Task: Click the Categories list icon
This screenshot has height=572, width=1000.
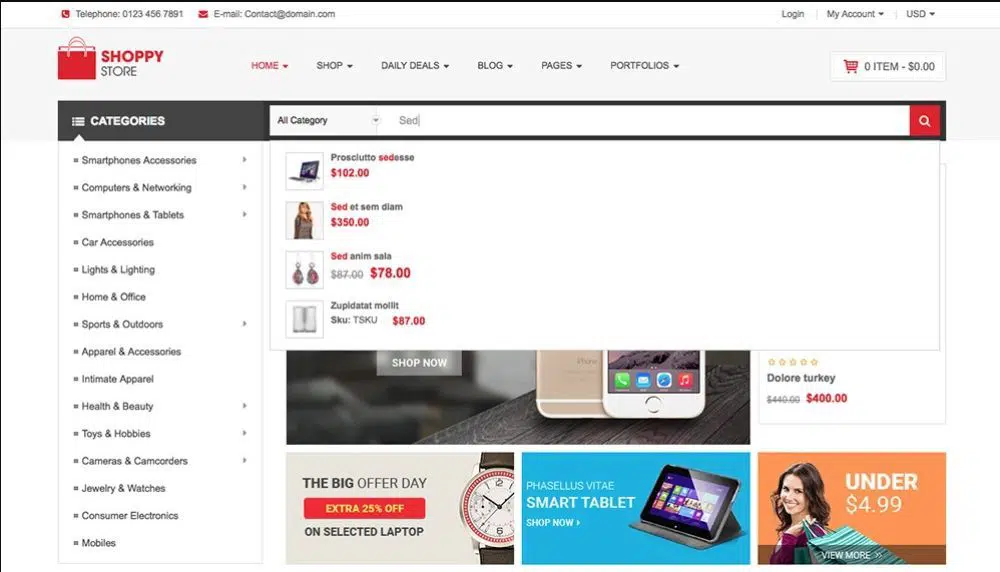Action: click(x=78, y=121)
